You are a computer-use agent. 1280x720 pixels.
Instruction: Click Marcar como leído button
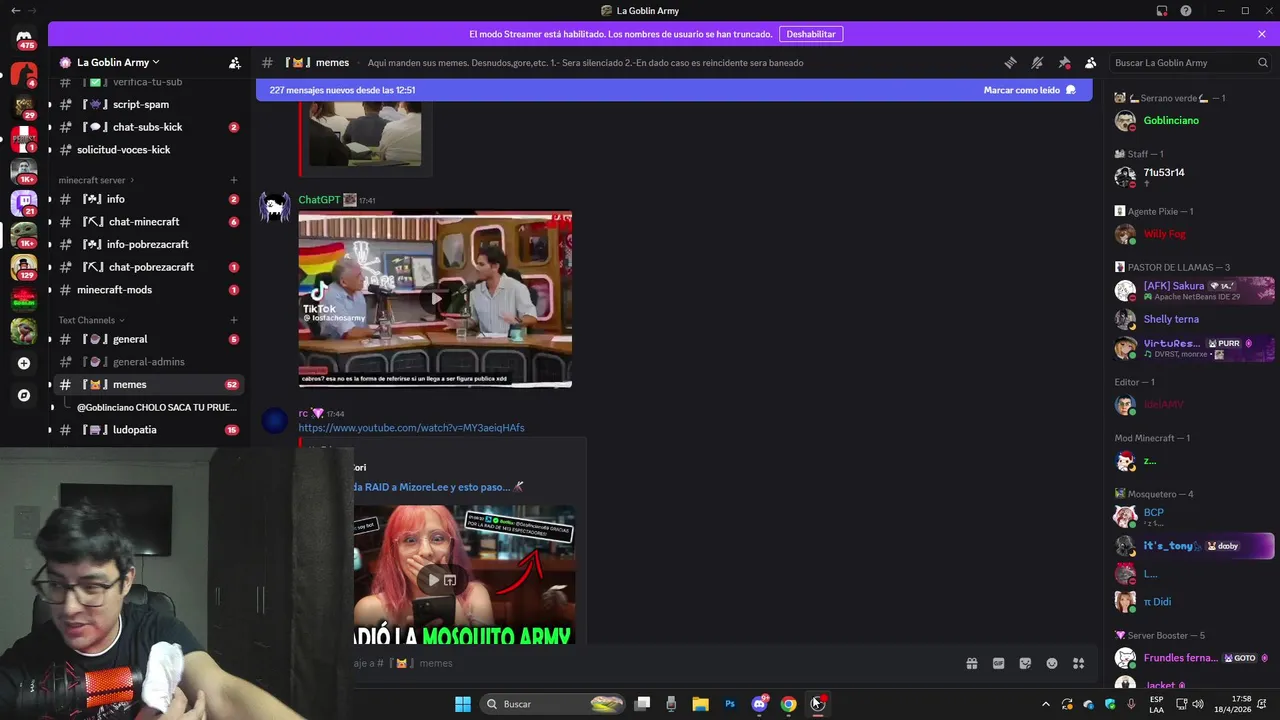pos(1029,90)
